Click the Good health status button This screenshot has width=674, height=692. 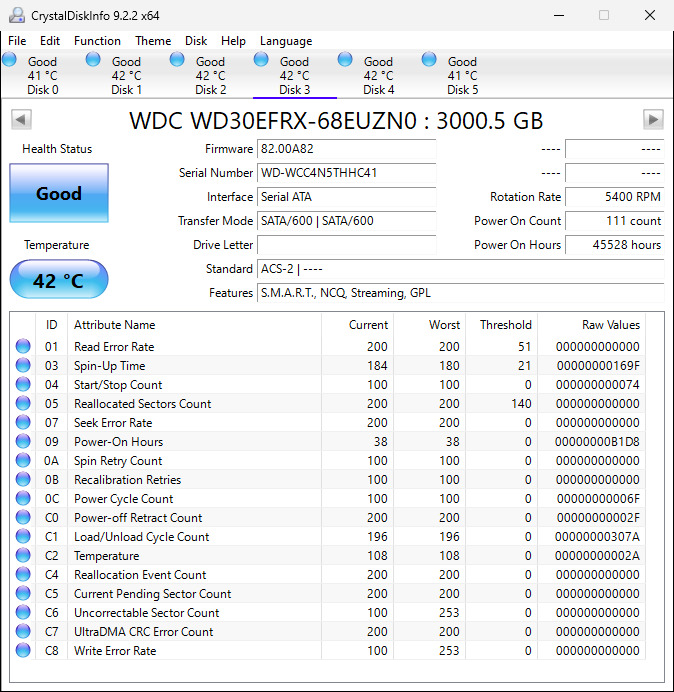(59, 193)
